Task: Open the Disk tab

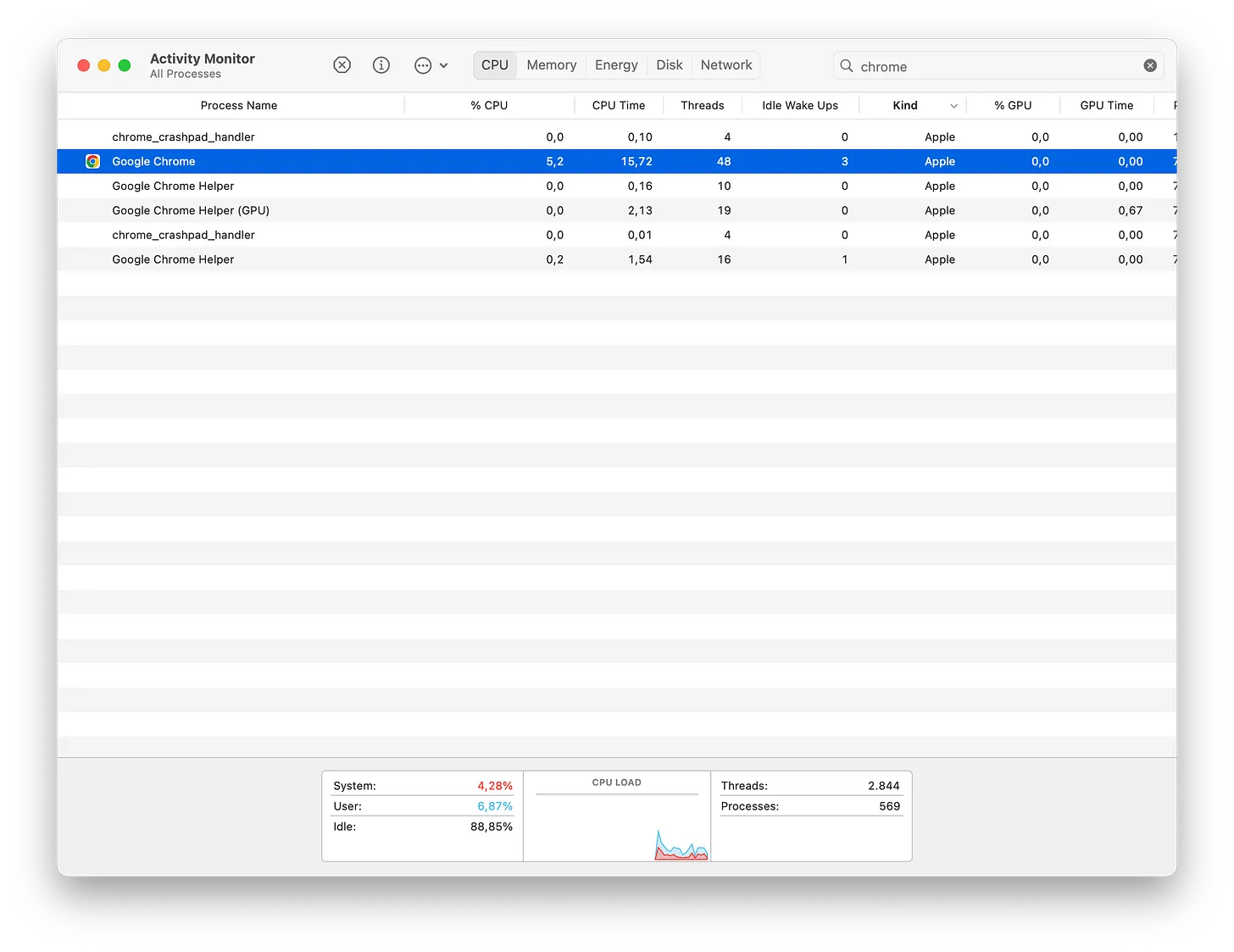Action: 669,65
